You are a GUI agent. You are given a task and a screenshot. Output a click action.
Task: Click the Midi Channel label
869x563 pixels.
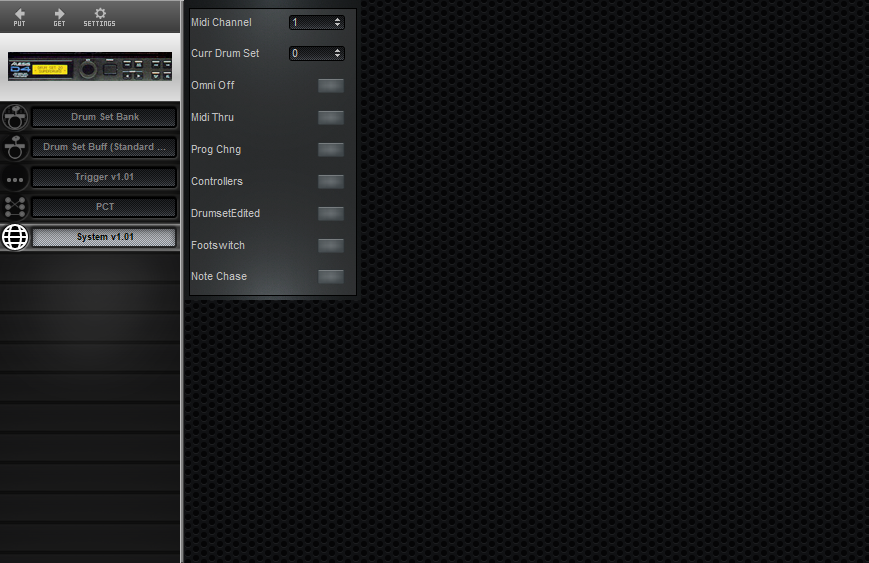(221, 22)
